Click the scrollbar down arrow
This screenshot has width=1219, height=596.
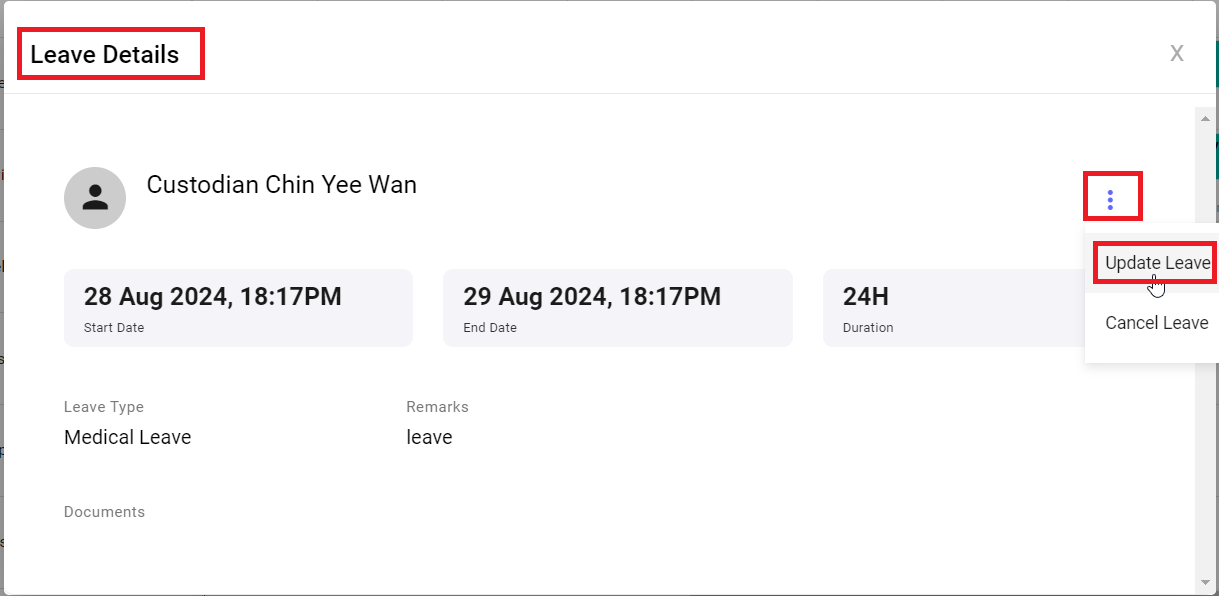point(1205,582)
